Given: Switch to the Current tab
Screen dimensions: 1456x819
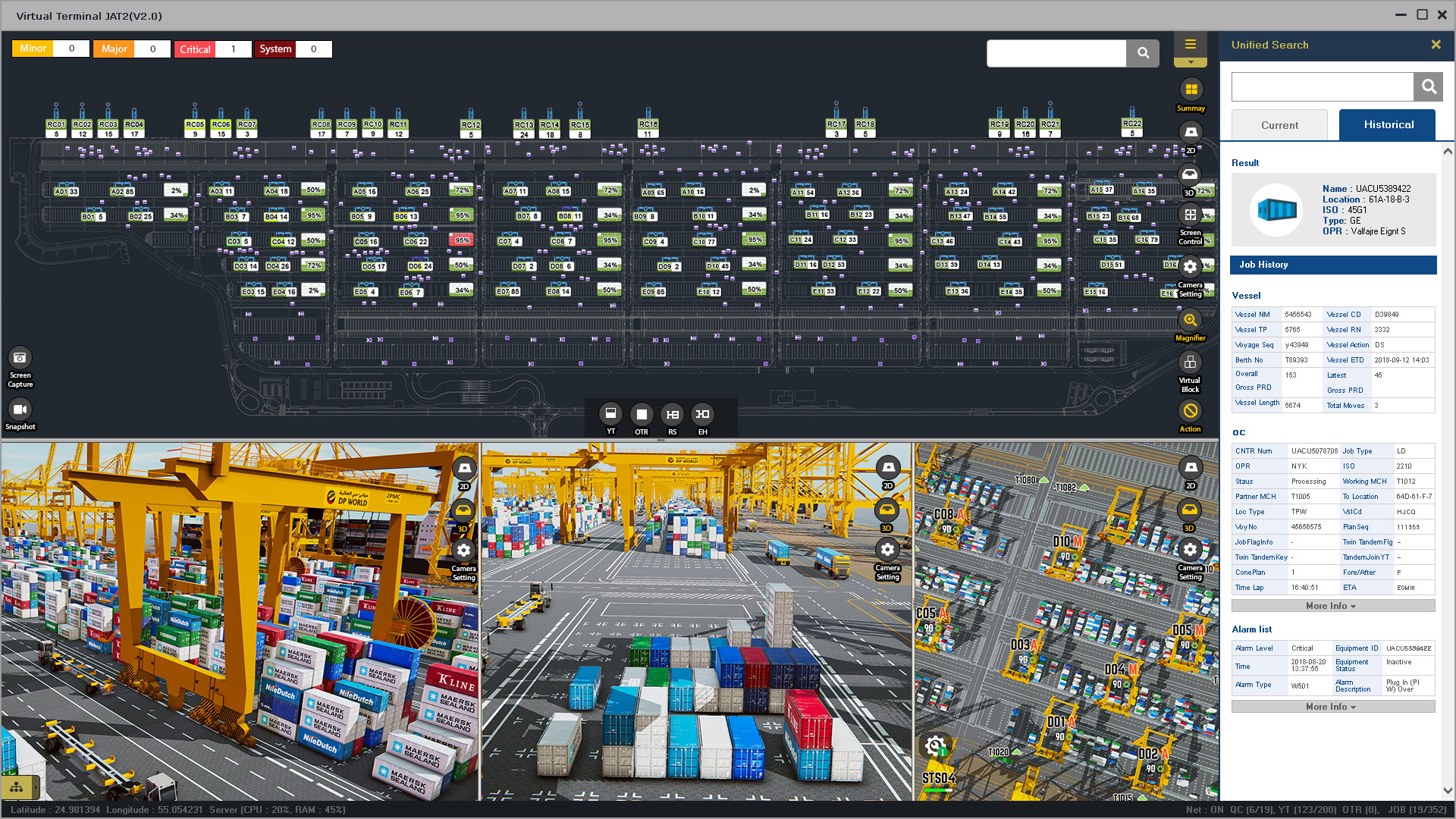Looking at the screenshot, I should tap(1279, 125).
